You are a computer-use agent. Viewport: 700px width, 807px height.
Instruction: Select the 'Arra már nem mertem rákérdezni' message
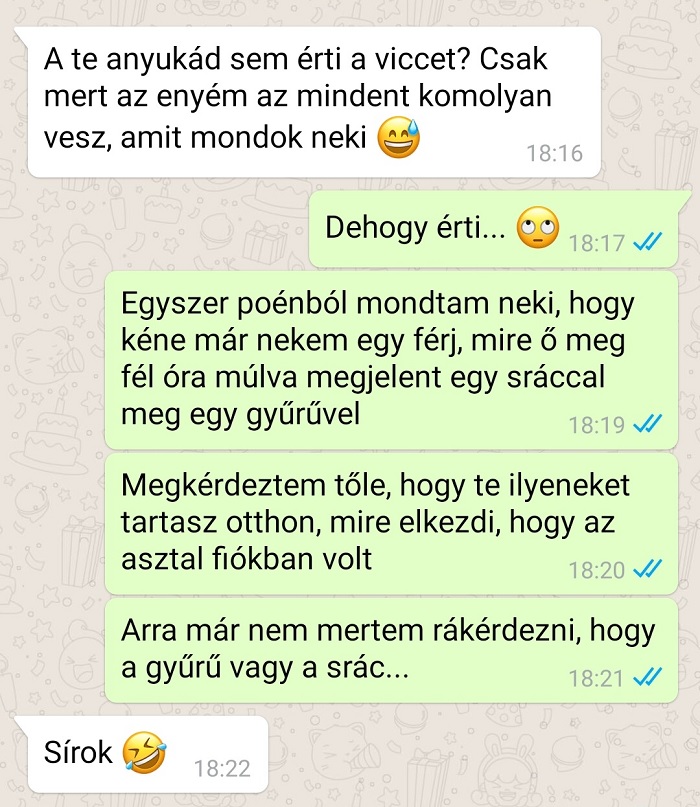pos(391,651)
